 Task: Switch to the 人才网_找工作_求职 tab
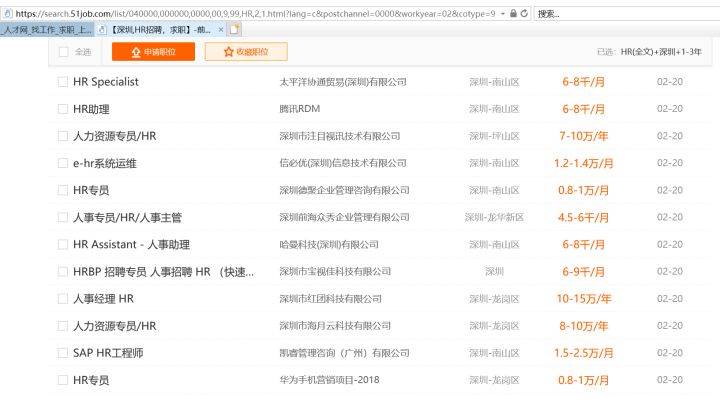tap(47, 30)
